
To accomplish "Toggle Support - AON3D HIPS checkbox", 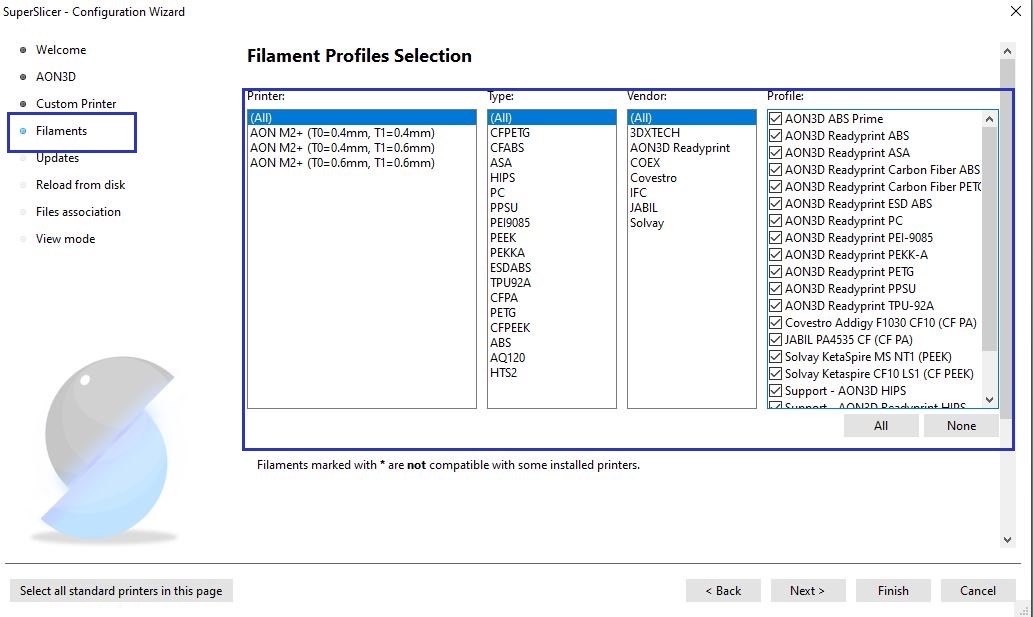I will tap(775, 390).
